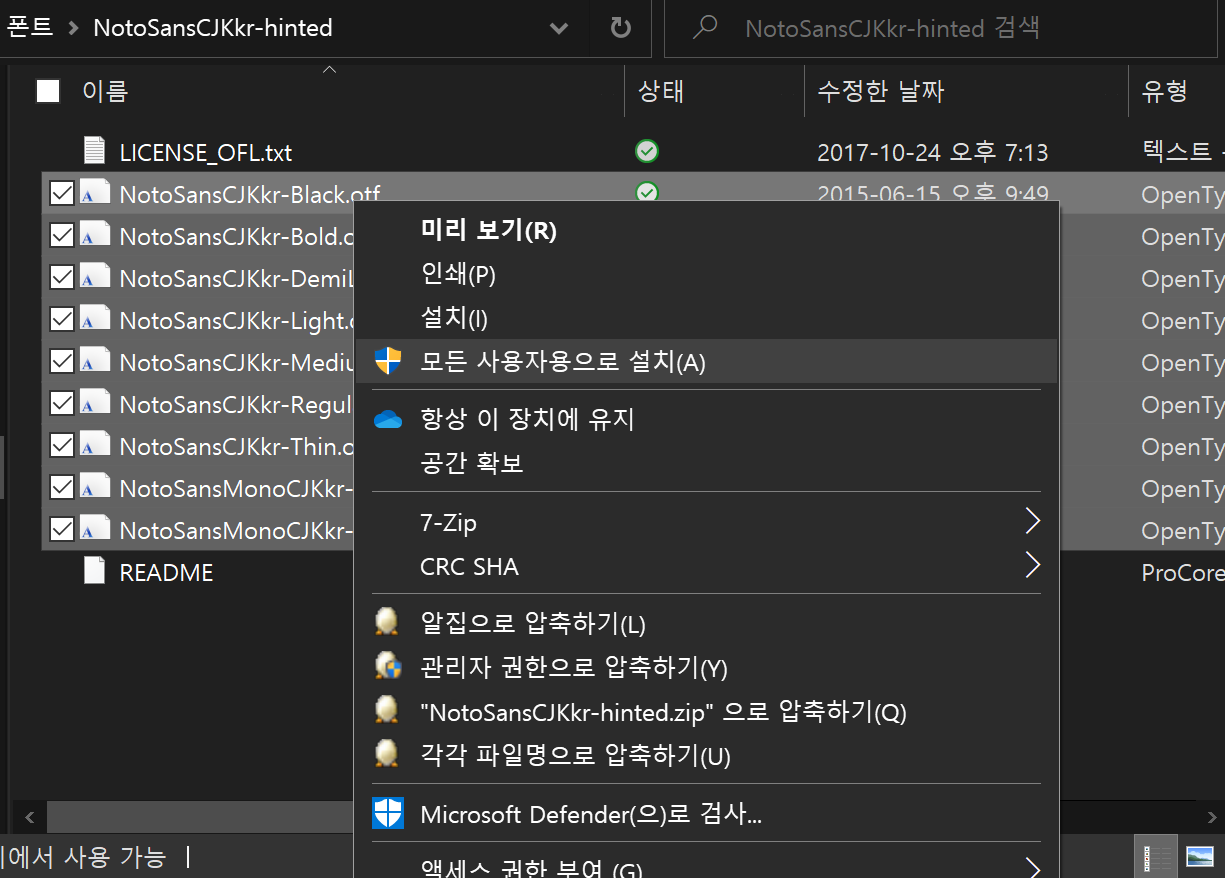Select 미리 보기(R) from context menu
The width and height of the screenshot is (1225, 878).
click(706, 230)
